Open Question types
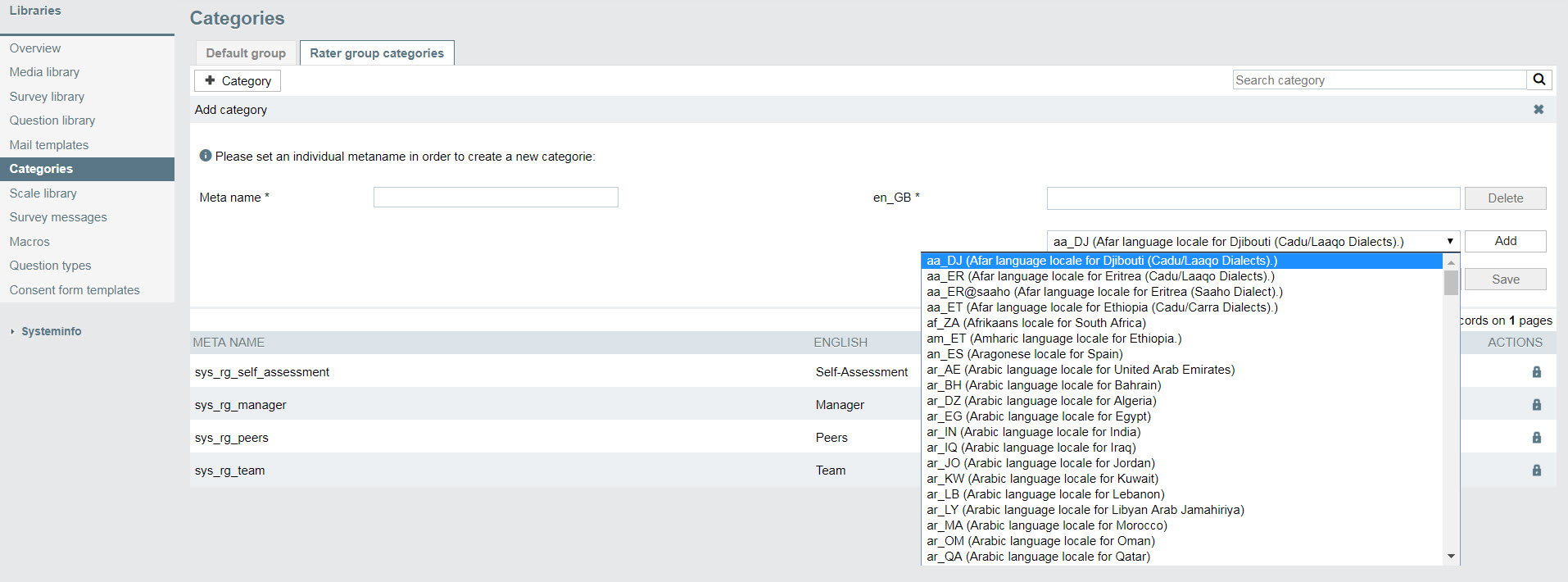This screenshot has height=582, width=1568. click(x=87, y=266)
